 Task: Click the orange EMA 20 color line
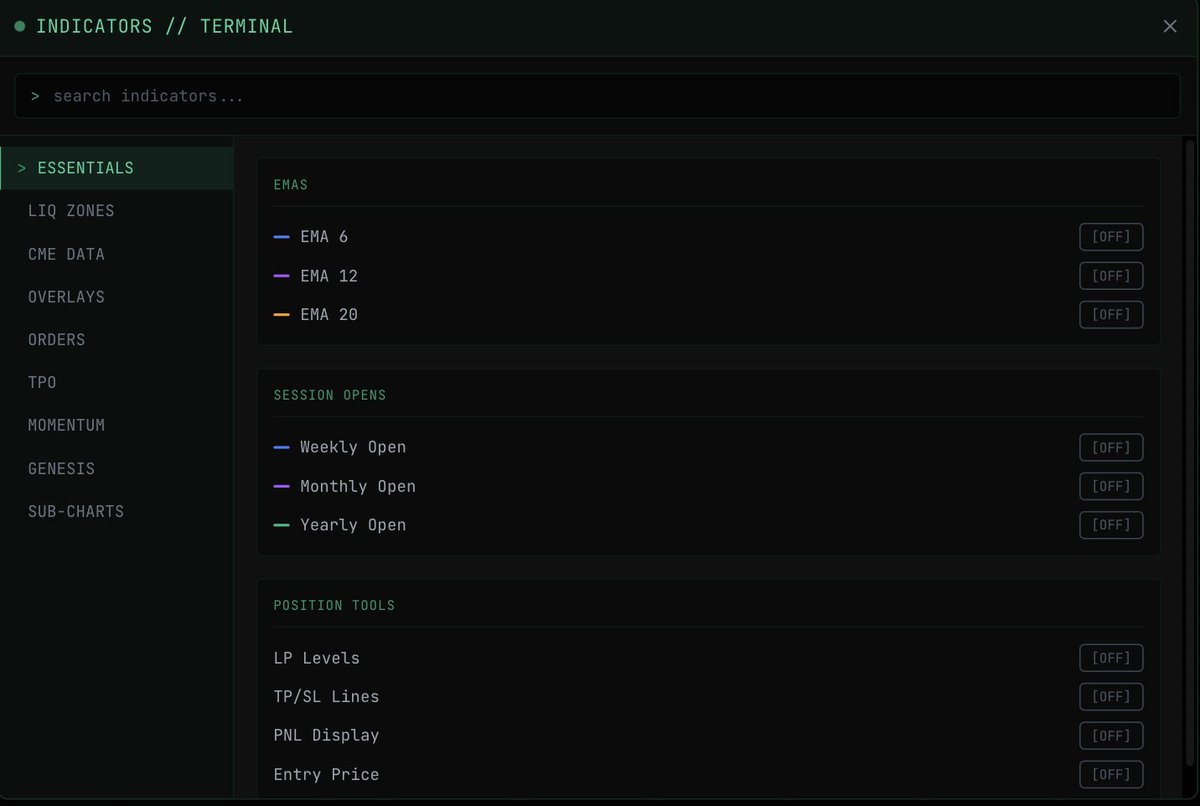281,314
